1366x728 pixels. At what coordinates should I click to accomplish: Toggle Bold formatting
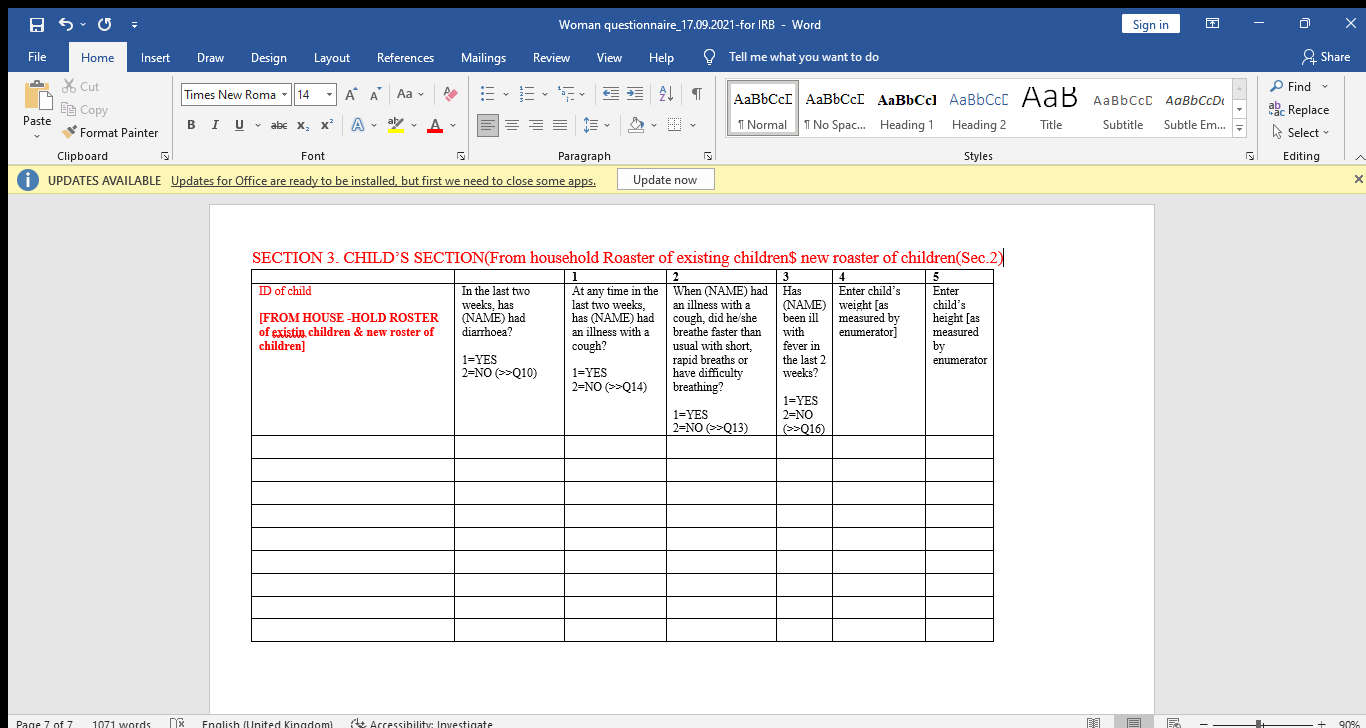191,125
